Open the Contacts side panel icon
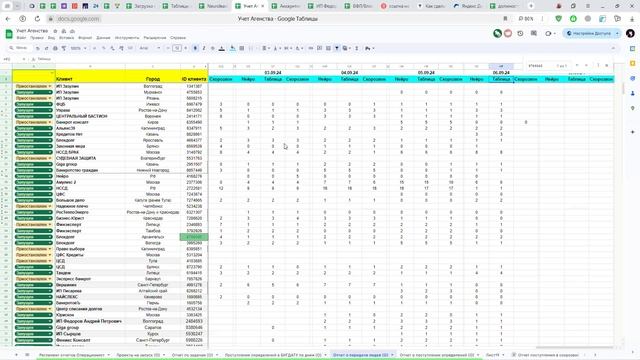Image resolution: width=640 pixels, height=360 pixels. (x=632, y=93)
